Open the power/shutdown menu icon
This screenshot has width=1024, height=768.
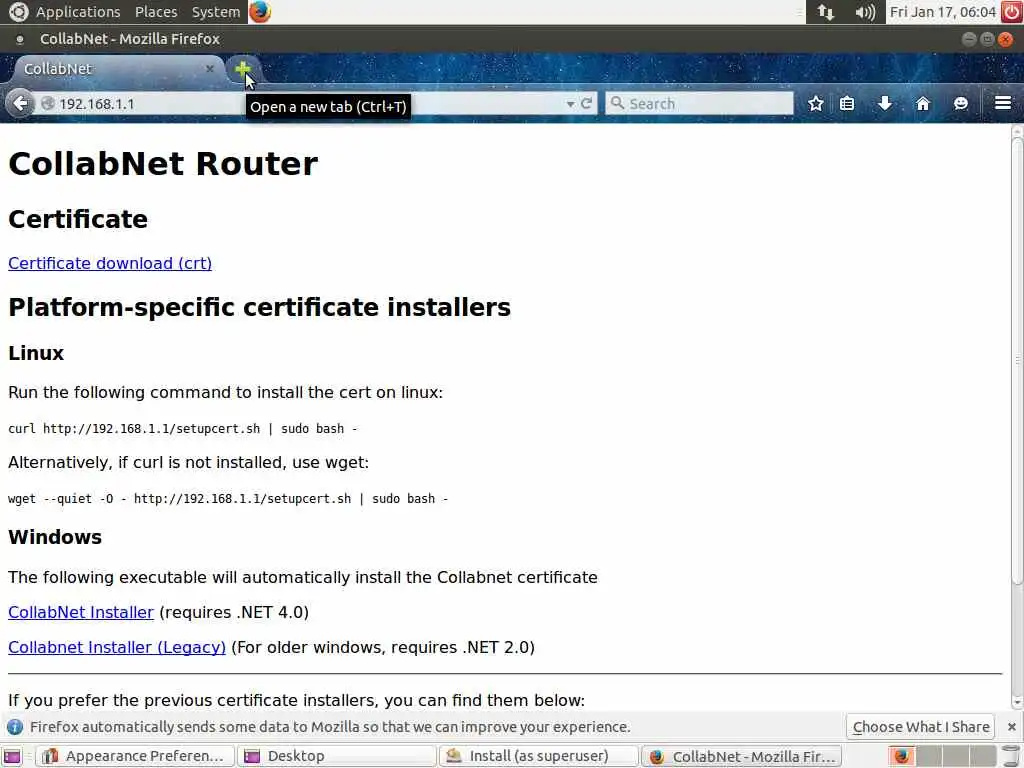[1012, 12]
